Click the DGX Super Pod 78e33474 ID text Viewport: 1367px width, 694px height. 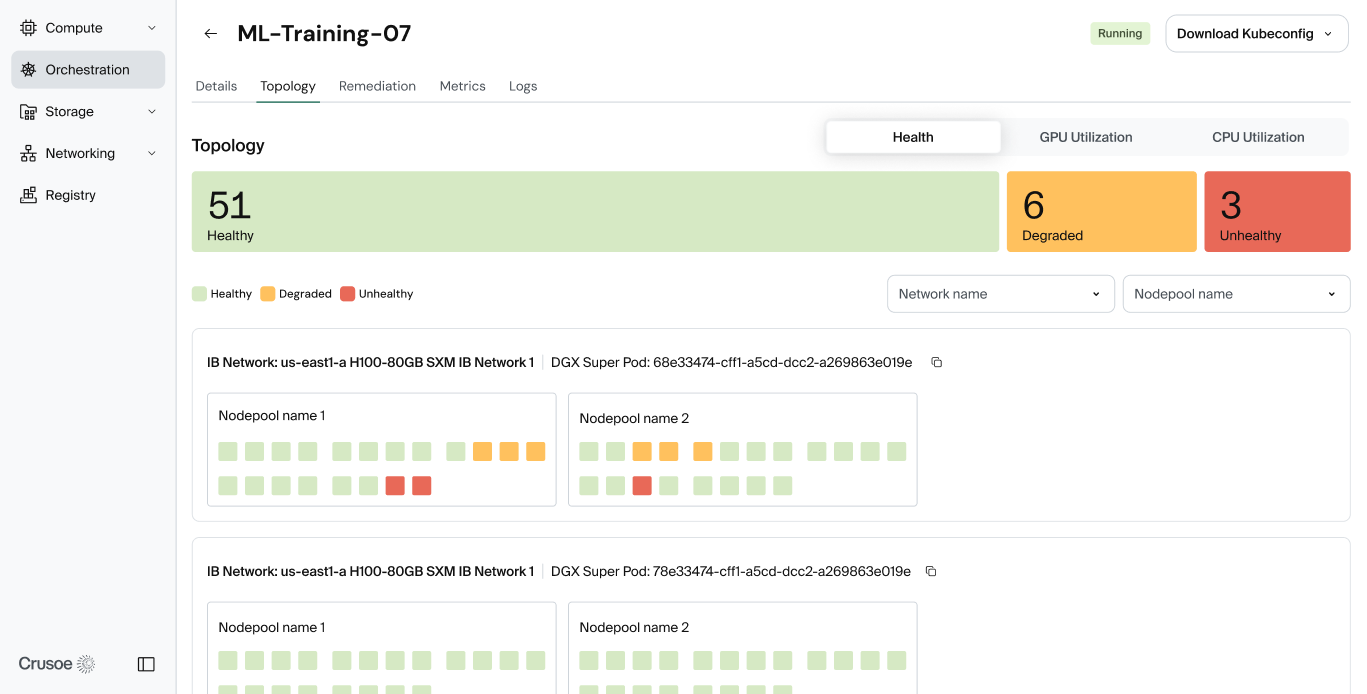(x=731, y=571)
